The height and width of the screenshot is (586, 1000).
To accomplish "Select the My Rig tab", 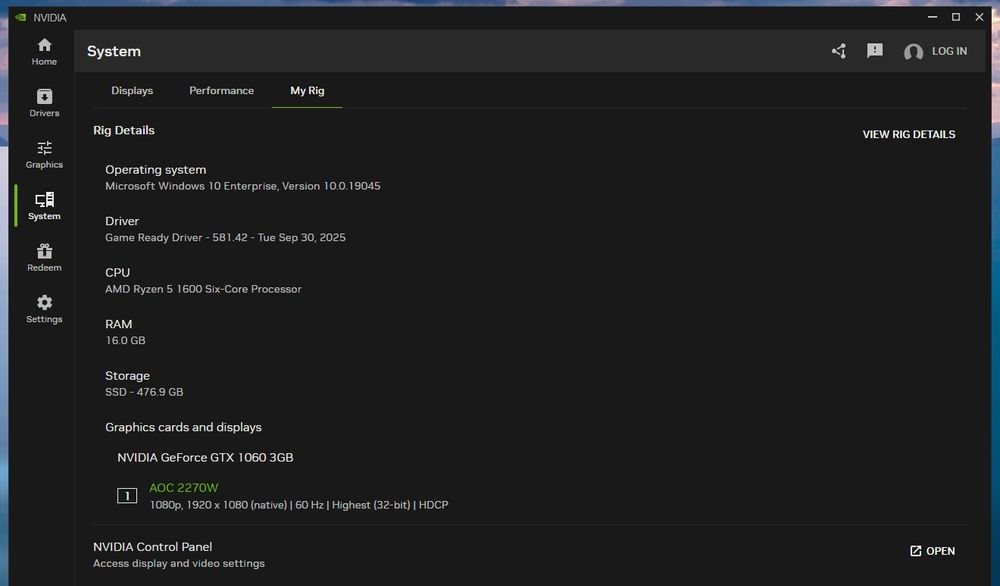I will [x=307, y=91].
